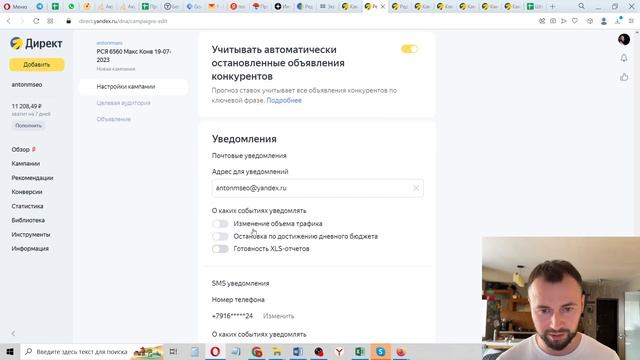Image resolution: width=640 pixels, height=360 pixels.
Task: Open Task View in the taskbar
Action: [173, 351]
